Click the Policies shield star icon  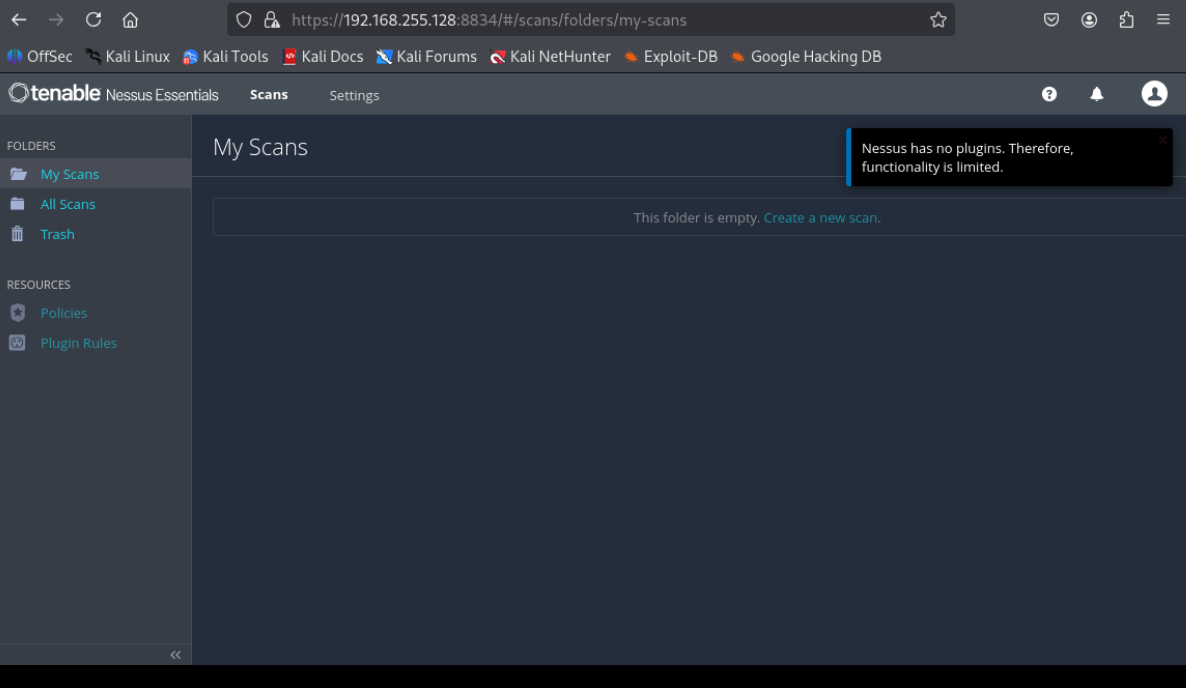(x=17, y=312)
